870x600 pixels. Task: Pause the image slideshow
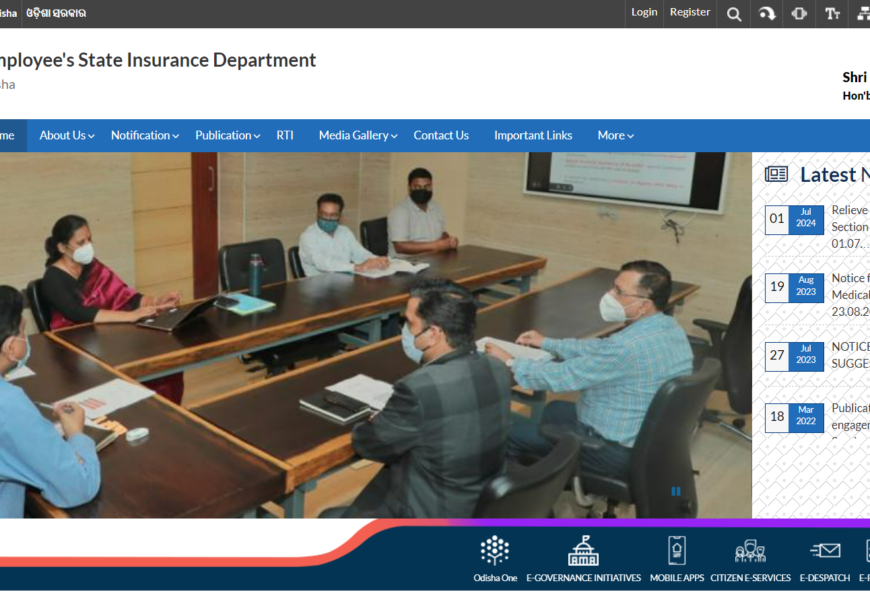tap(676, 491)
